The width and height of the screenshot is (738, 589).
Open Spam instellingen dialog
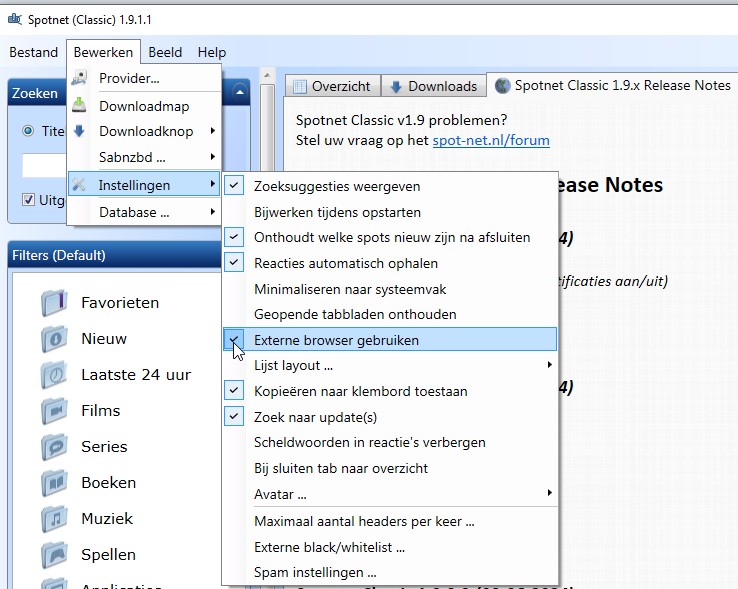(389, 573)
